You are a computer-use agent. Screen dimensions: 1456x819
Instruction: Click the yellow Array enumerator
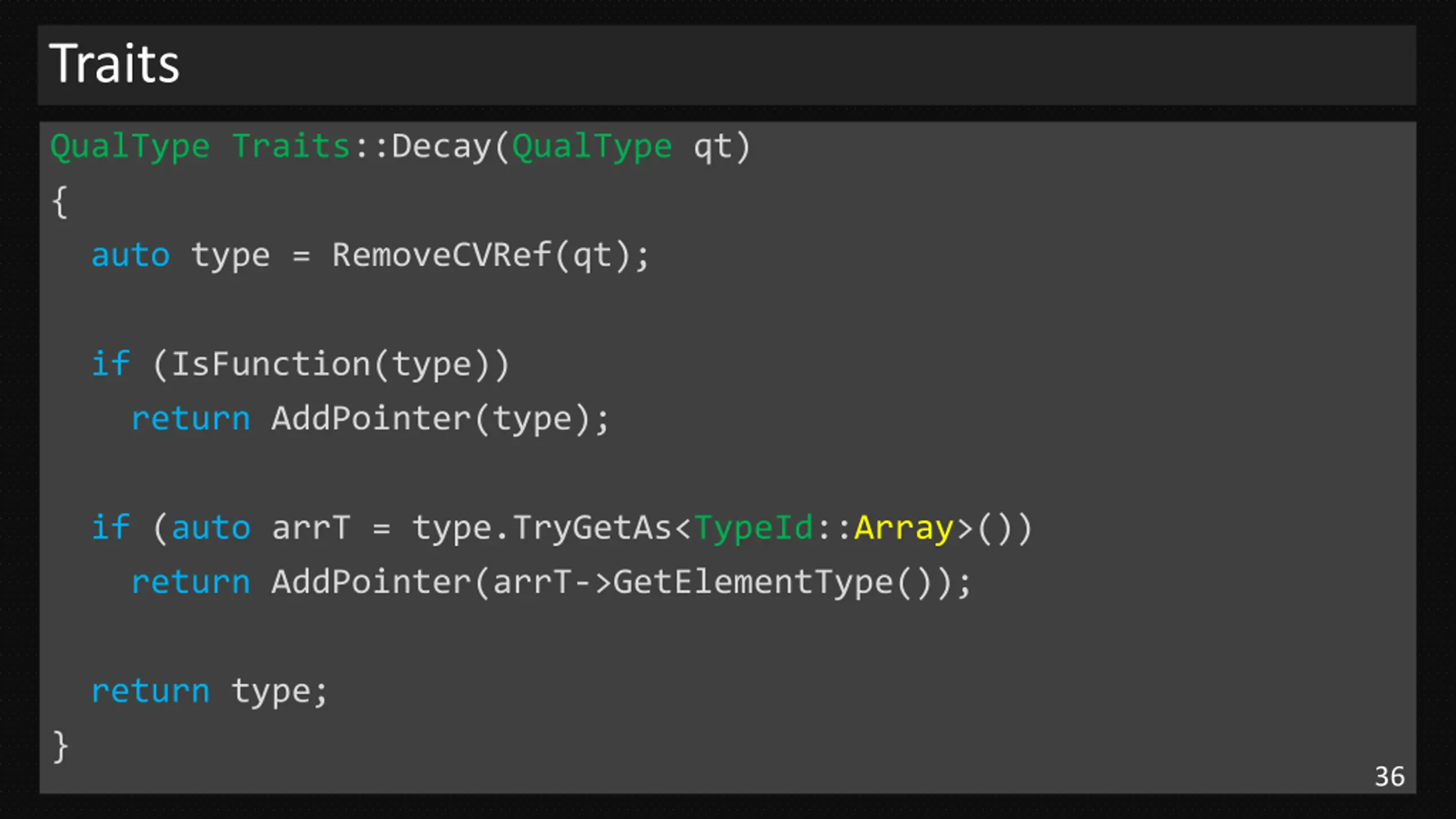(903, 528)
